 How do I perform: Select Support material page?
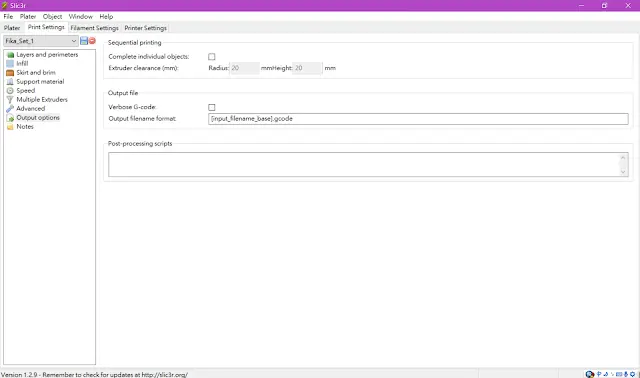[40, 82]
